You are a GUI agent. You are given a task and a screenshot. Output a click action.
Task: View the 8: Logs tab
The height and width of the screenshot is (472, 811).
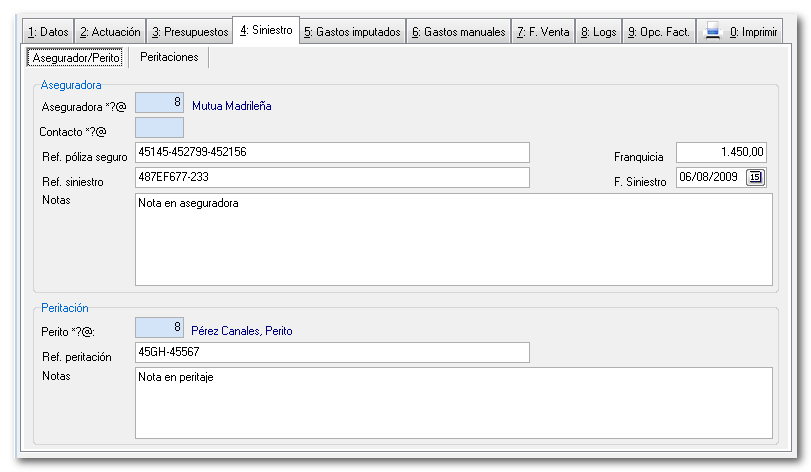click(598, 32)
